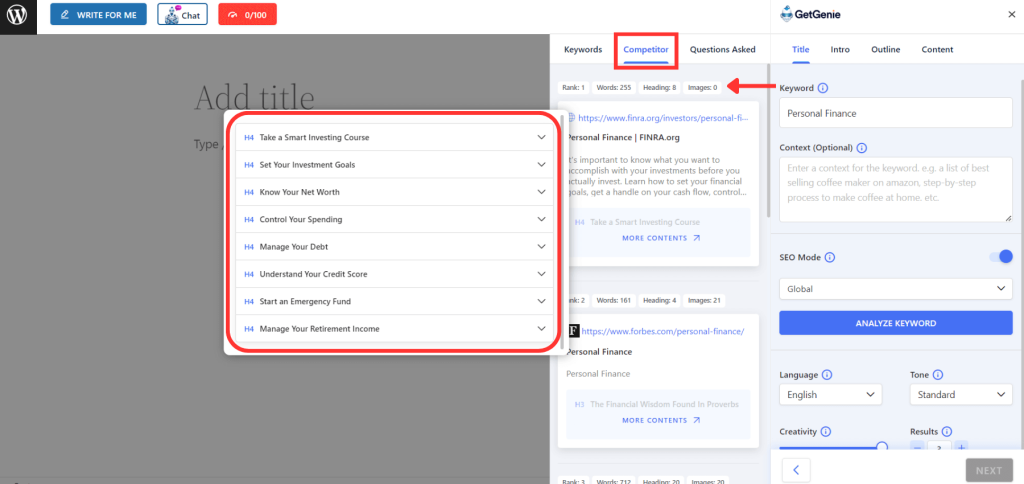Click the Add title heading field

[x=255, y=98]
